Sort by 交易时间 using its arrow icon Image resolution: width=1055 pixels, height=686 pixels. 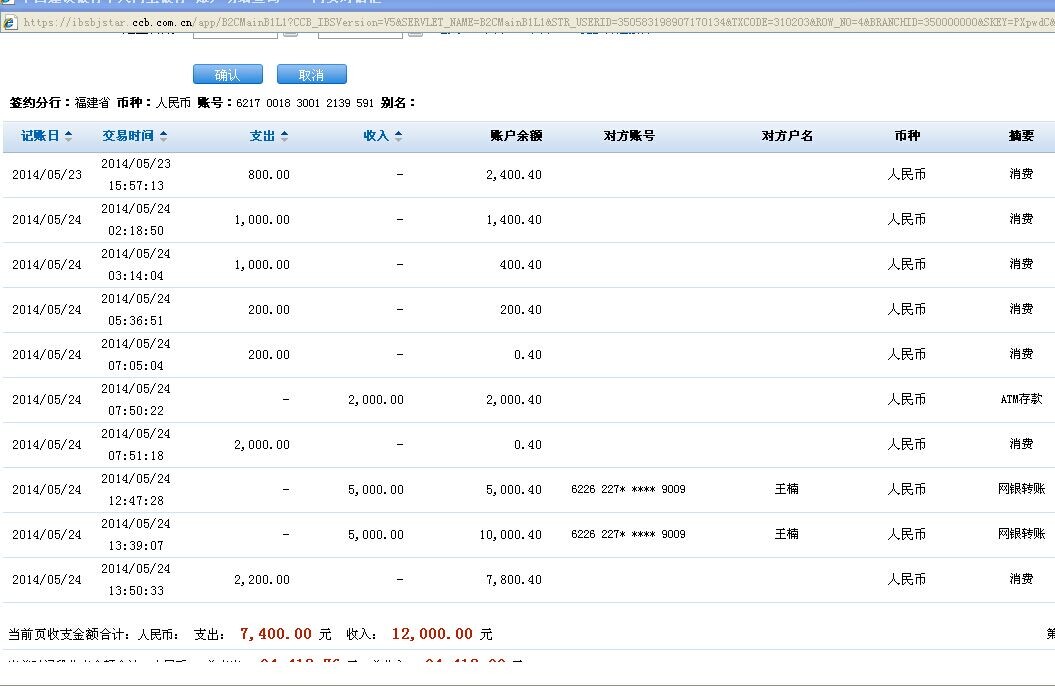coord(164,136)
